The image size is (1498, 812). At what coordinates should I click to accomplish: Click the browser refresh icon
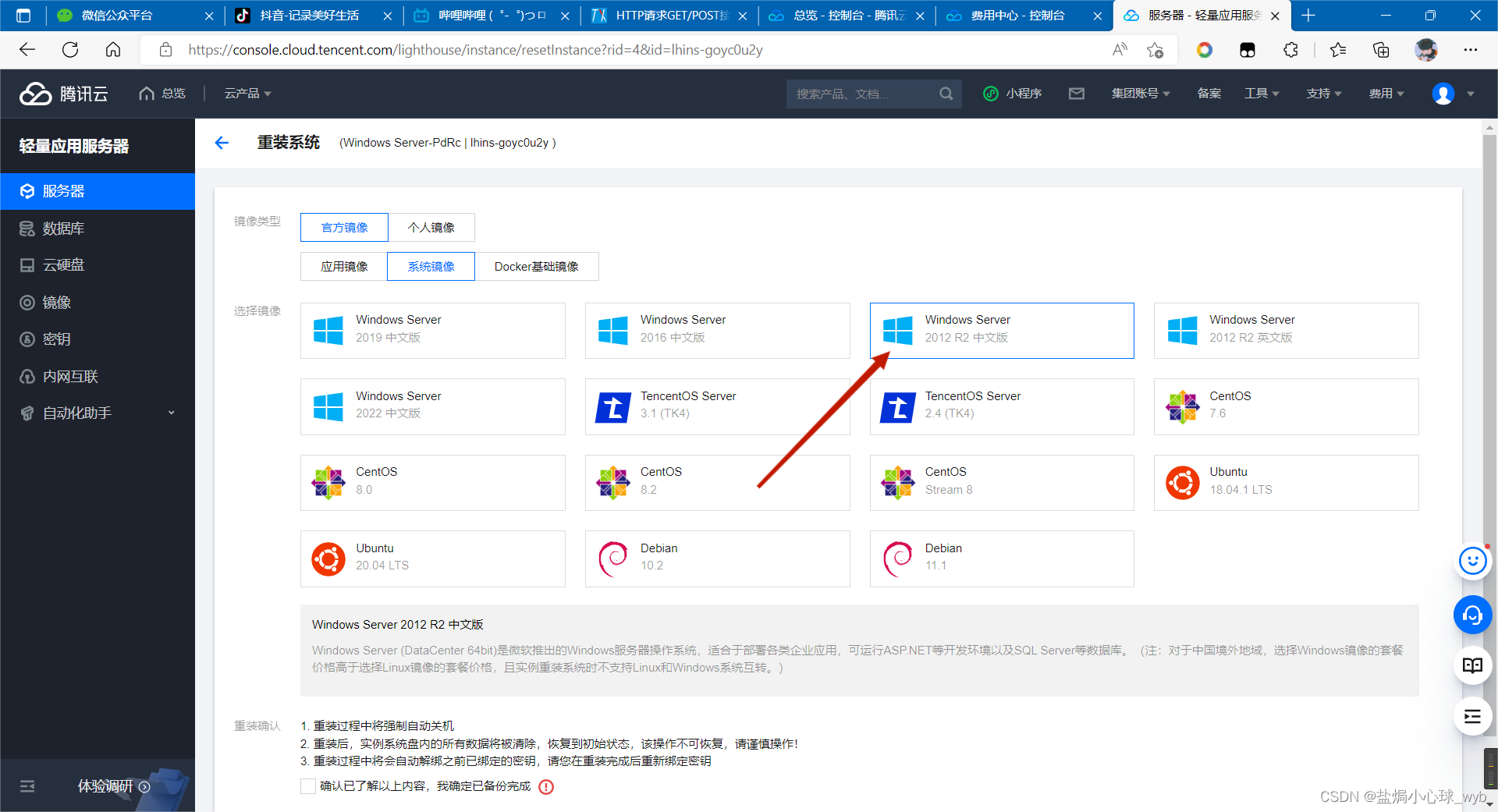click(x=70, y=50)
